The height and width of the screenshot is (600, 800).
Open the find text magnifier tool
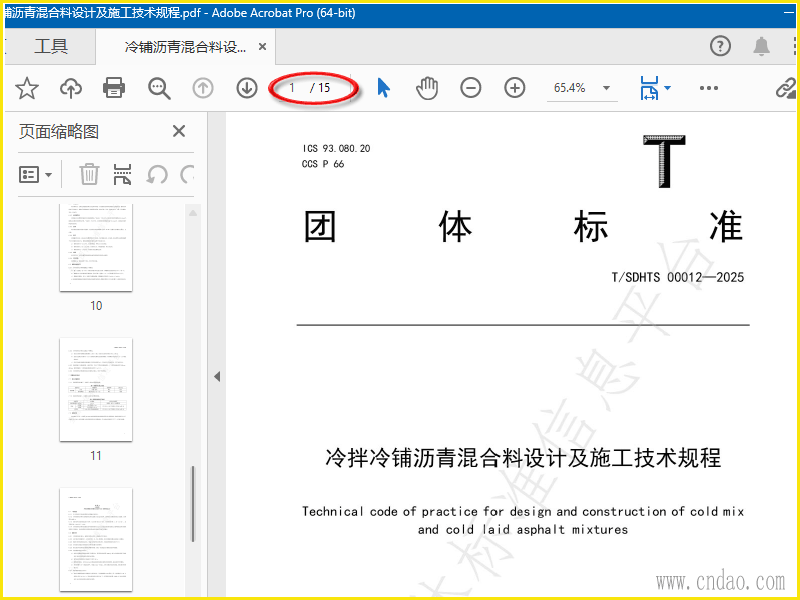point(159,88)
